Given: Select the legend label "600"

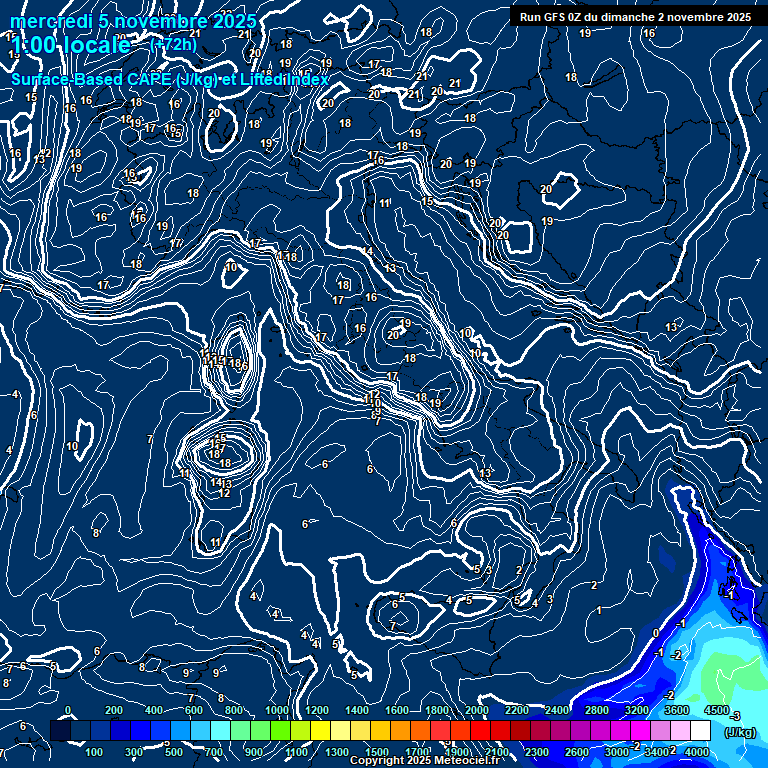Looking at the screenshot, I should tap(194, 710).
